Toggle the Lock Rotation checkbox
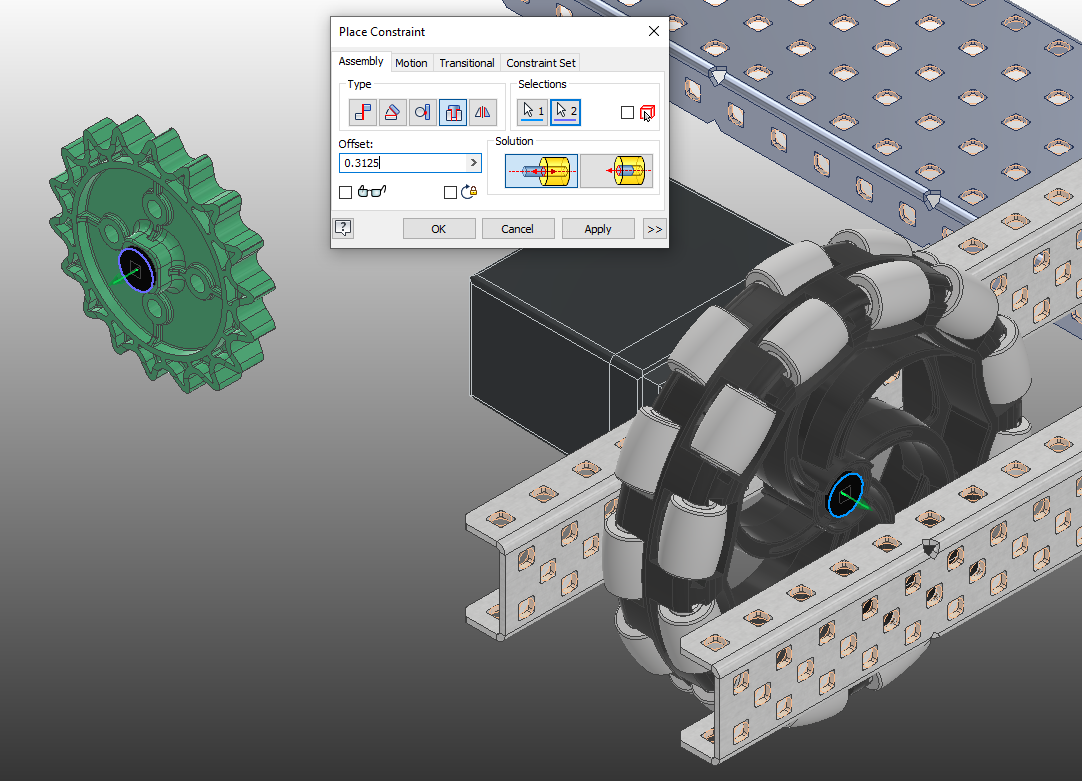Screen dimensions: 1082x781 [x=450, y=192]
